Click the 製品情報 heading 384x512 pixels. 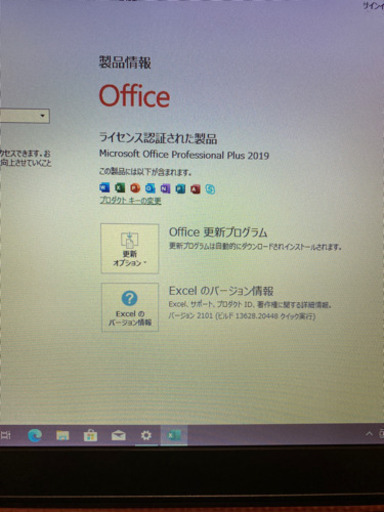click(x=125, y=63)
